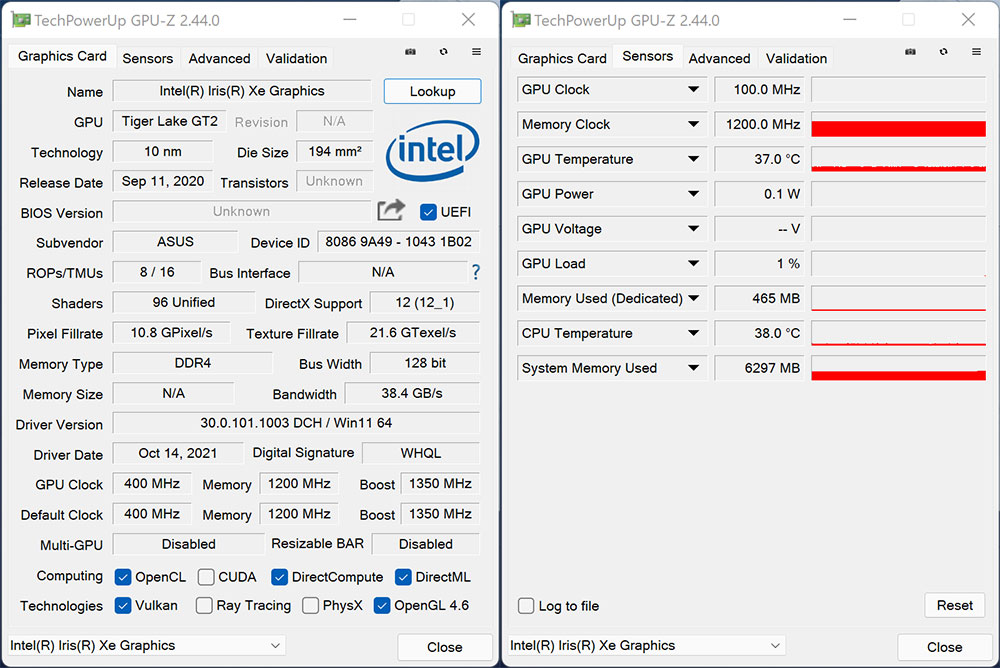Click the Name field with Intel Iris Xe
This screenshot has height=668, width=1000.
click(x=242, y=91)
